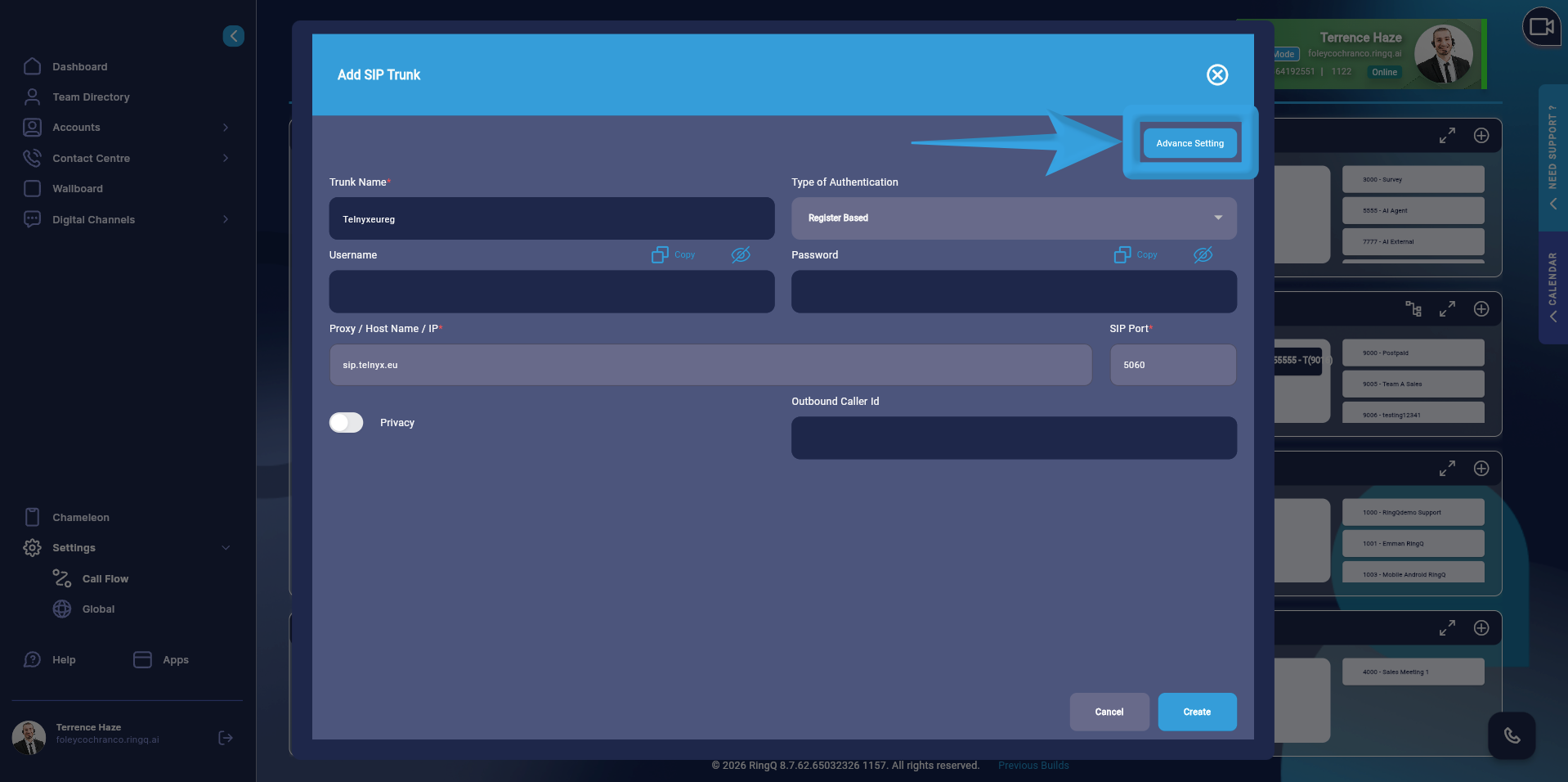This screenshot has height=782, width=1568.
Task: Click the logout icon next to Terrence Haze
Action: pos(225,738)
